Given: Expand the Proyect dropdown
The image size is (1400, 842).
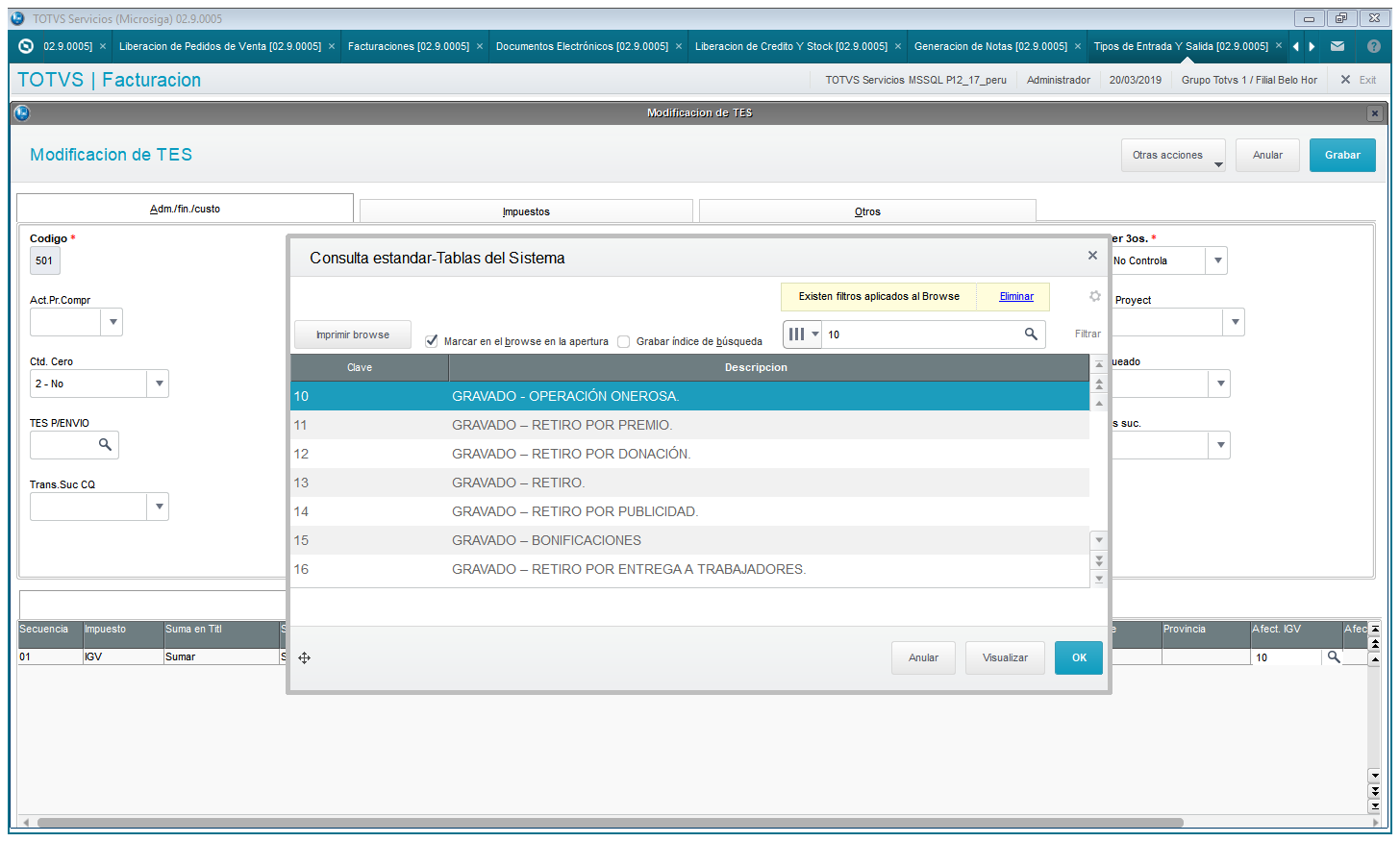Looking at the screenshot, I should tap(1235, 322).
